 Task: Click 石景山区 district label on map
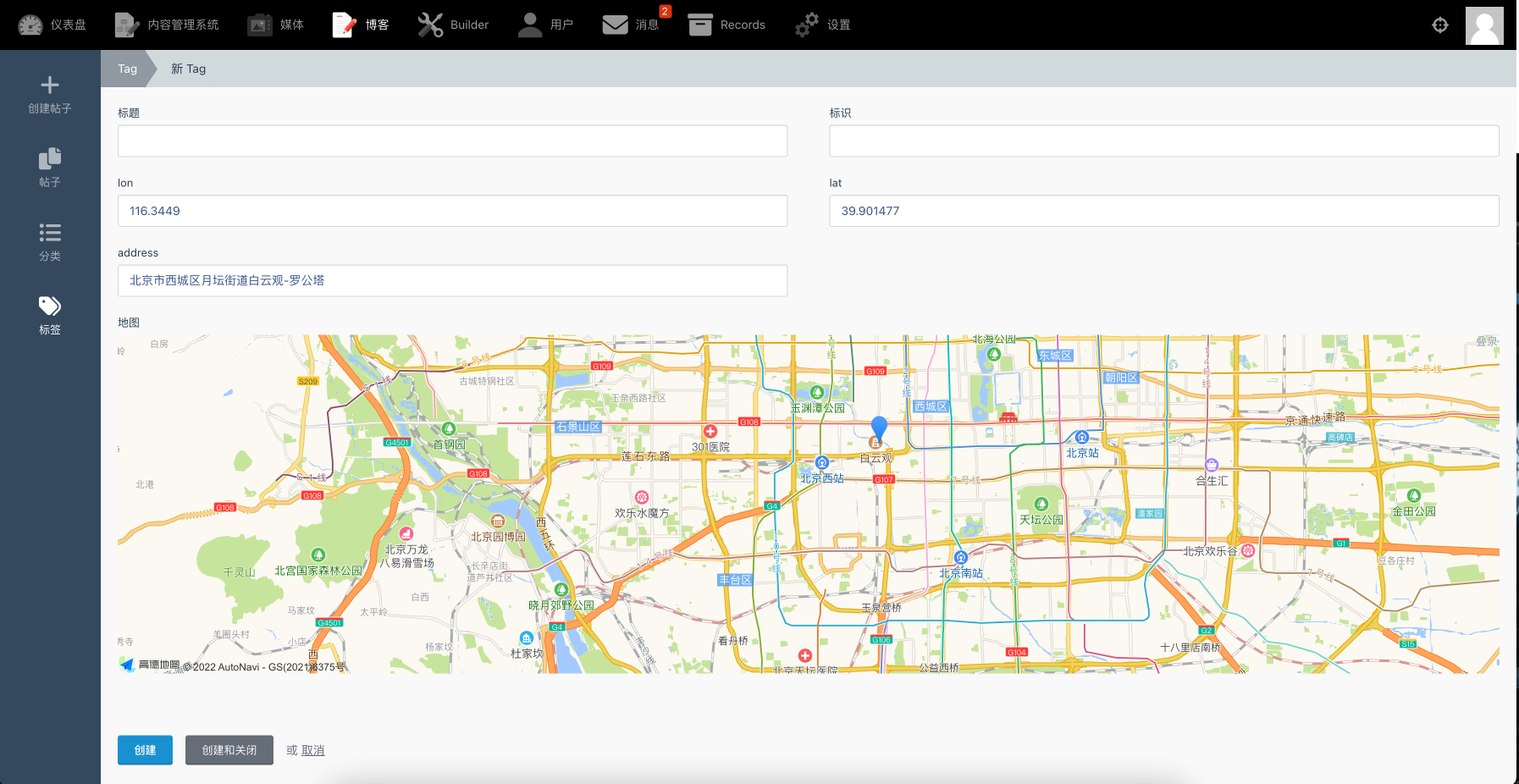tap(578, 427)
